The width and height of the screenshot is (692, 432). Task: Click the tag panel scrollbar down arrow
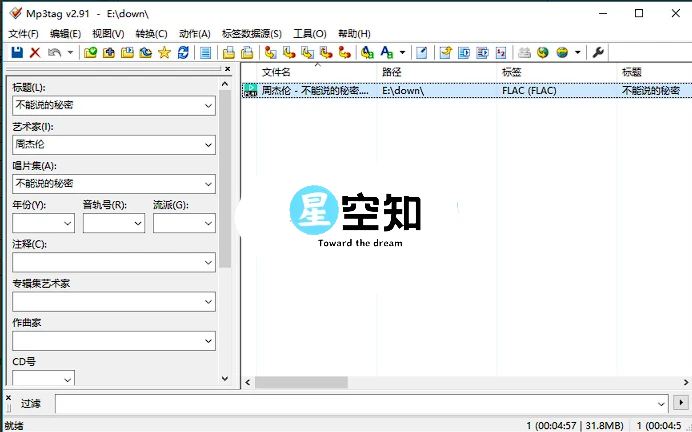click(x=225, y=378)
